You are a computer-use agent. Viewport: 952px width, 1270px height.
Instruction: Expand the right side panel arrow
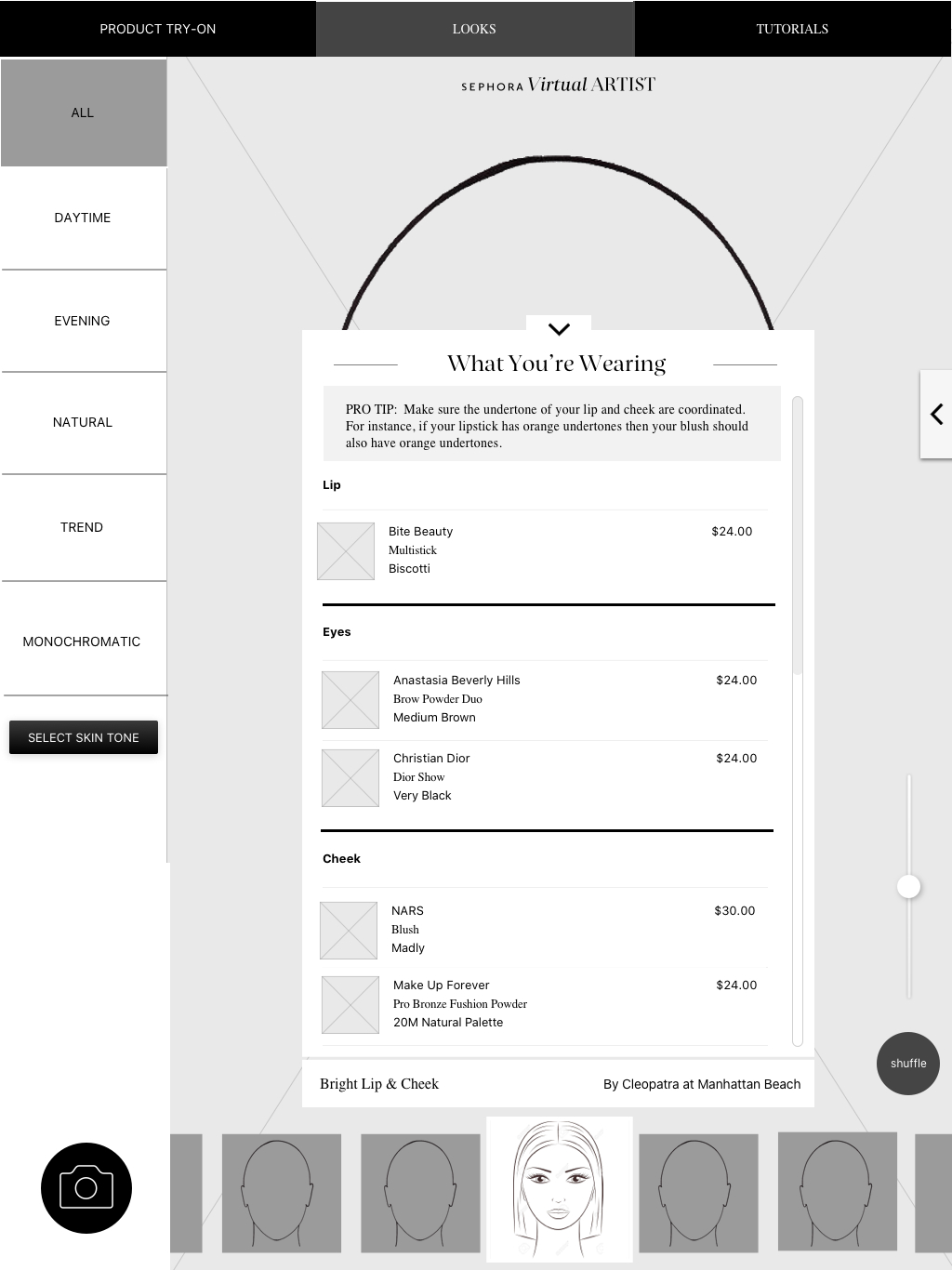coord(936,414)
